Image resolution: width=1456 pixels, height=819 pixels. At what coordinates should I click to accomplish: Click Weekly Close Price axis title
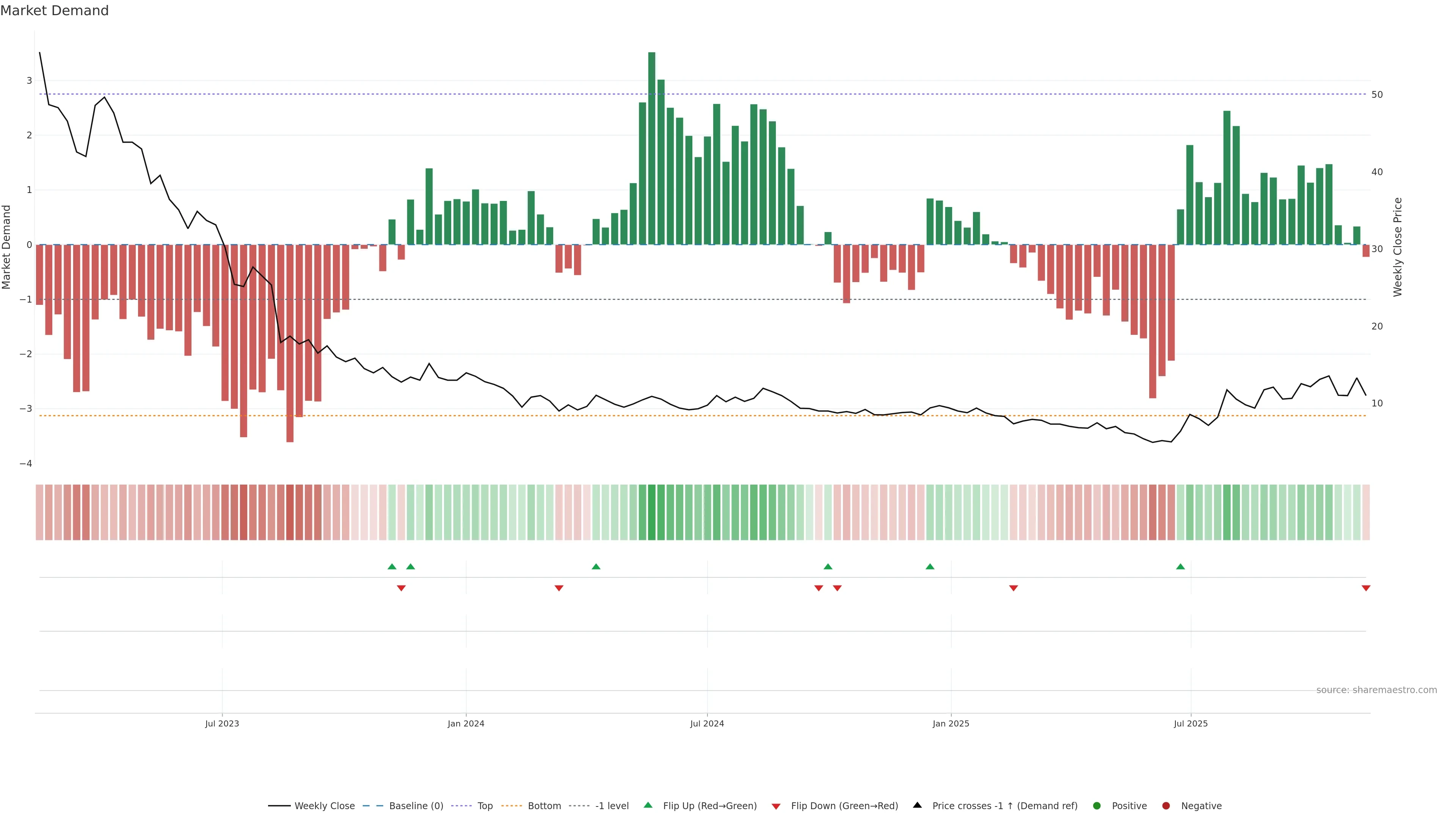pos(1398,247)
